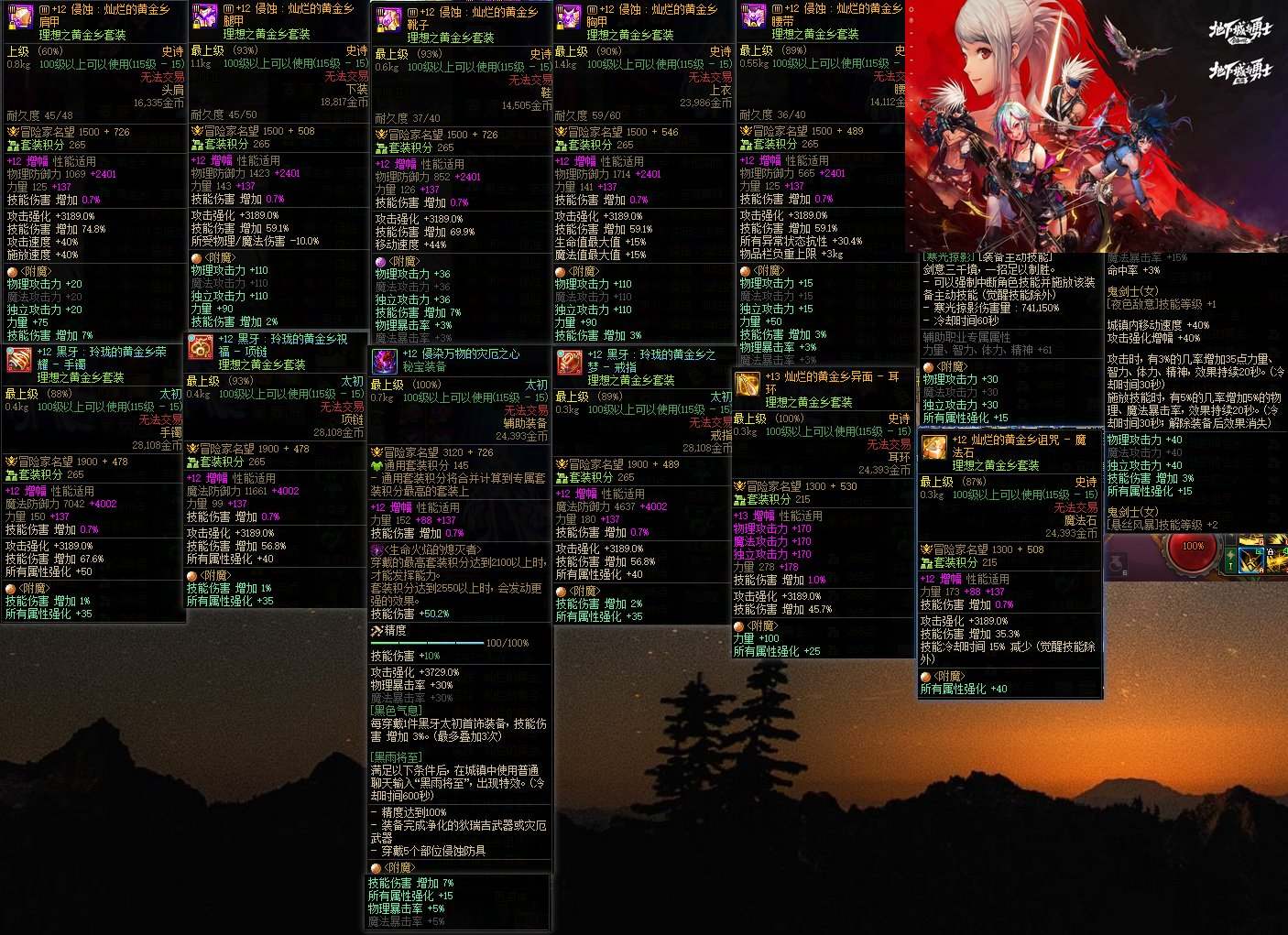Click the enchant orb in the necklace tooltip

coord(193,576)
